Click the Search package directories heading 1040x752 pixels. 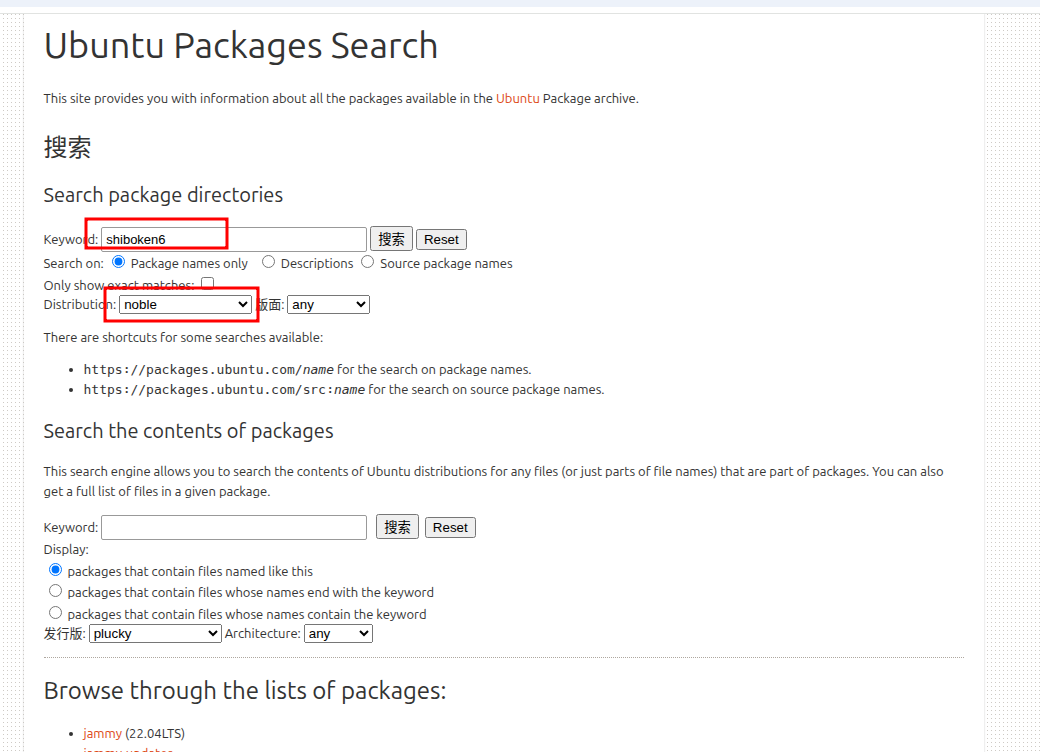163,195
